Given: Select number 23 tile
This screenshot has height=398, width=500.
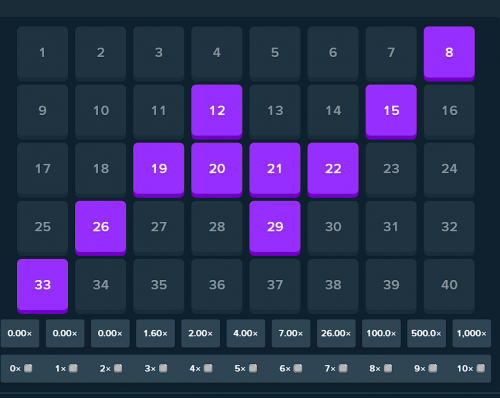Looking at the screenshot, I should pyautogui.click(x=391, y=170).
